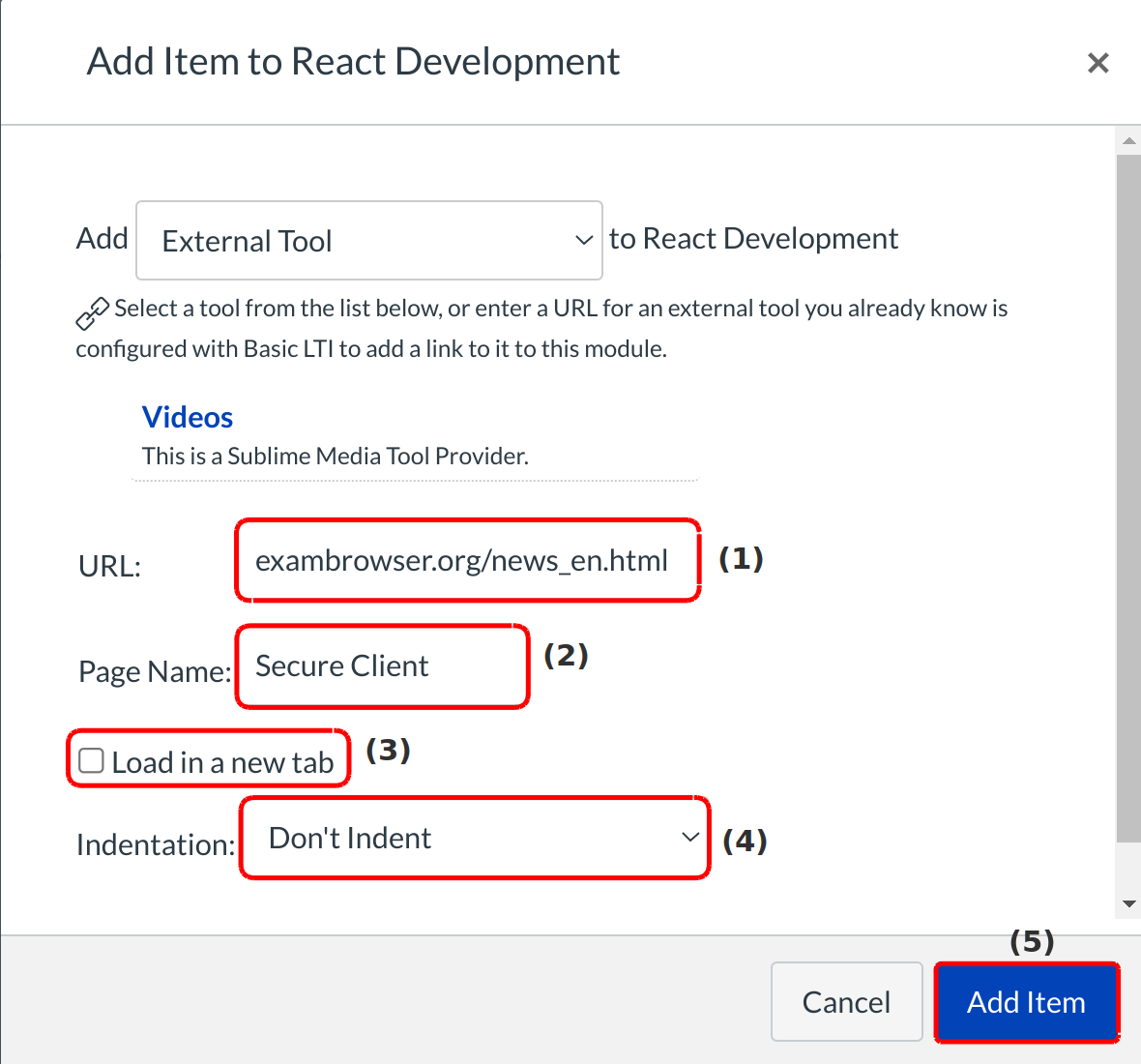Click the 'URL:' field label
1141x1064 pixels.
pos(109,566)
